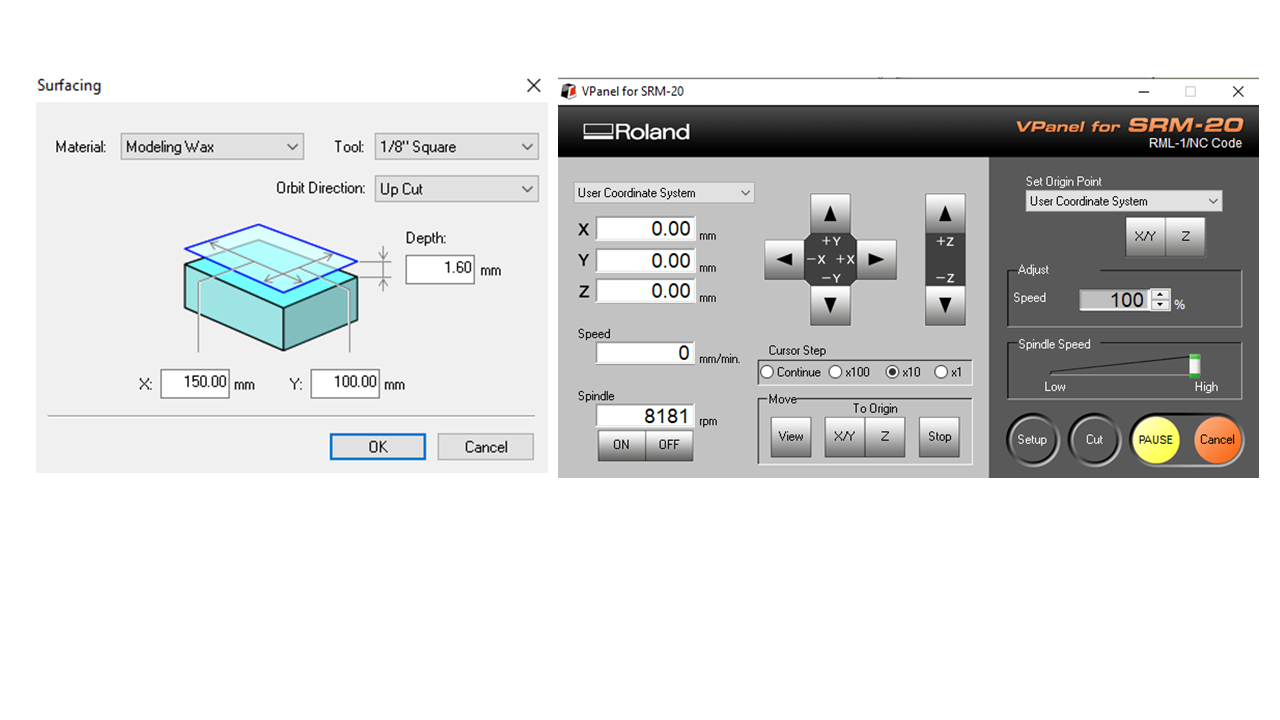This screenshot has width=1280, height=720.
Task: Select x1 cursor step
Action: [x=949, y=372]
